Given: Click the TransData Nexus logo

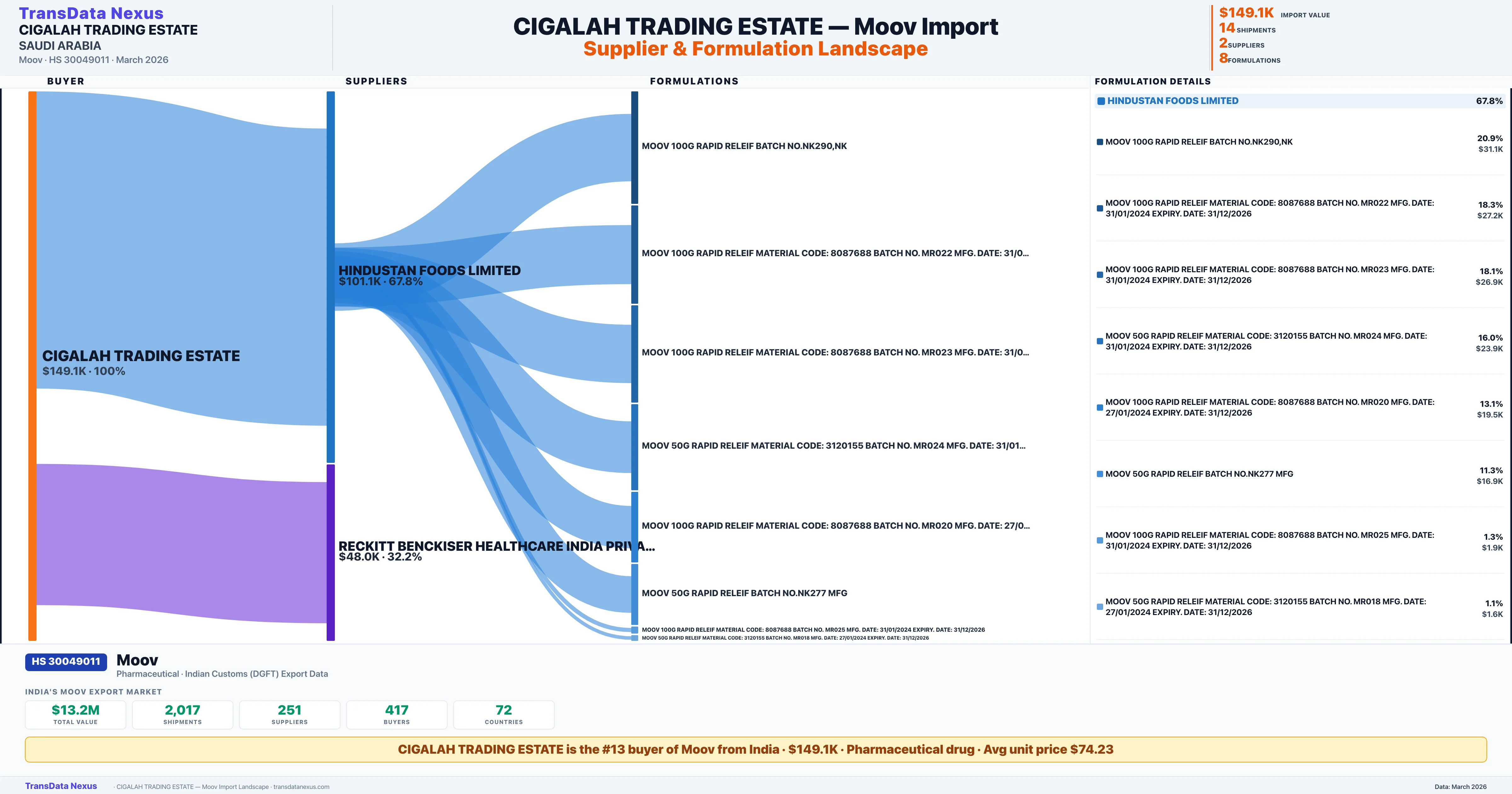Looking at the screenshot, I should click(92, 12).
